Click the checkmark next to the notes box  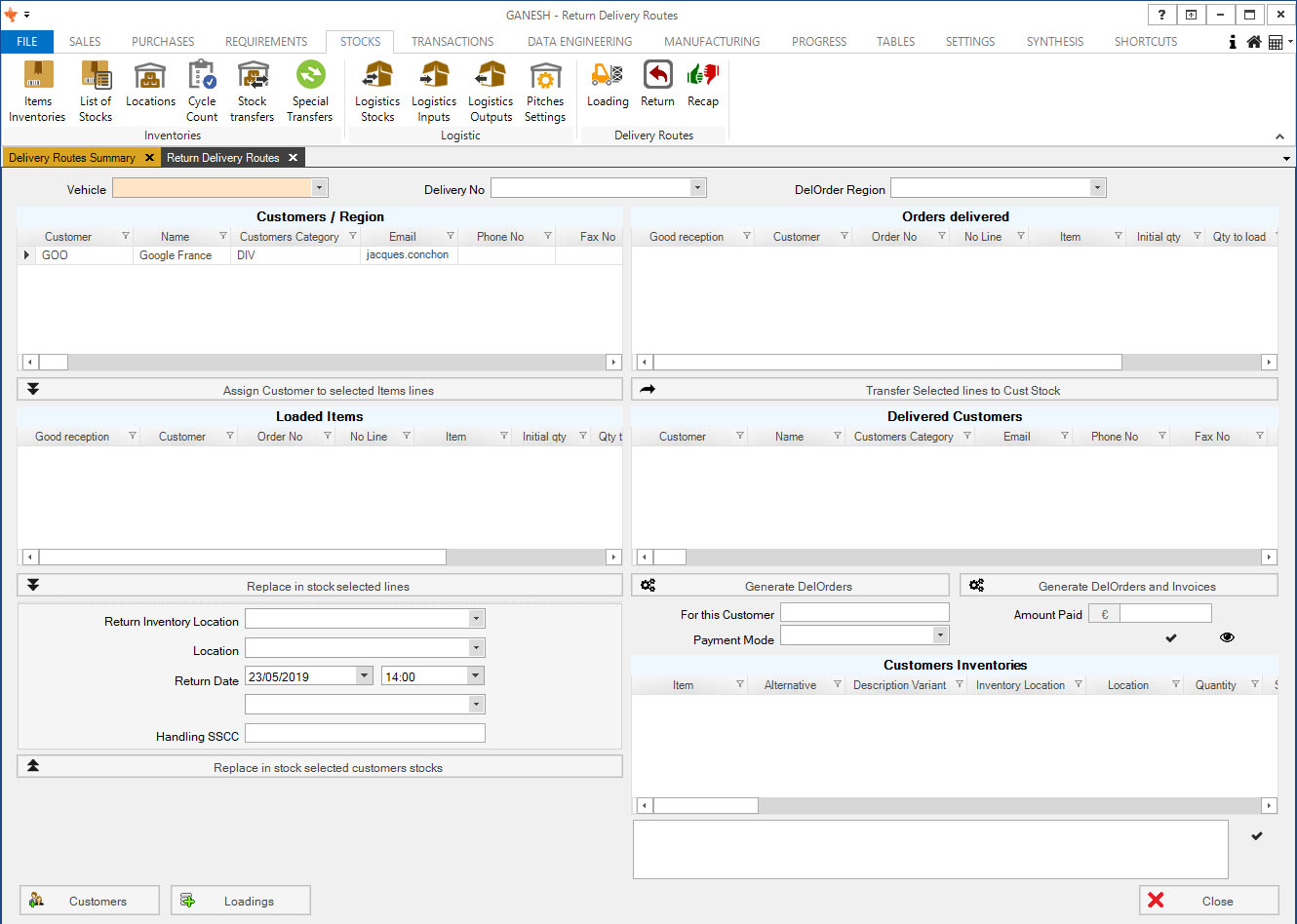[x=1257, y=836]
